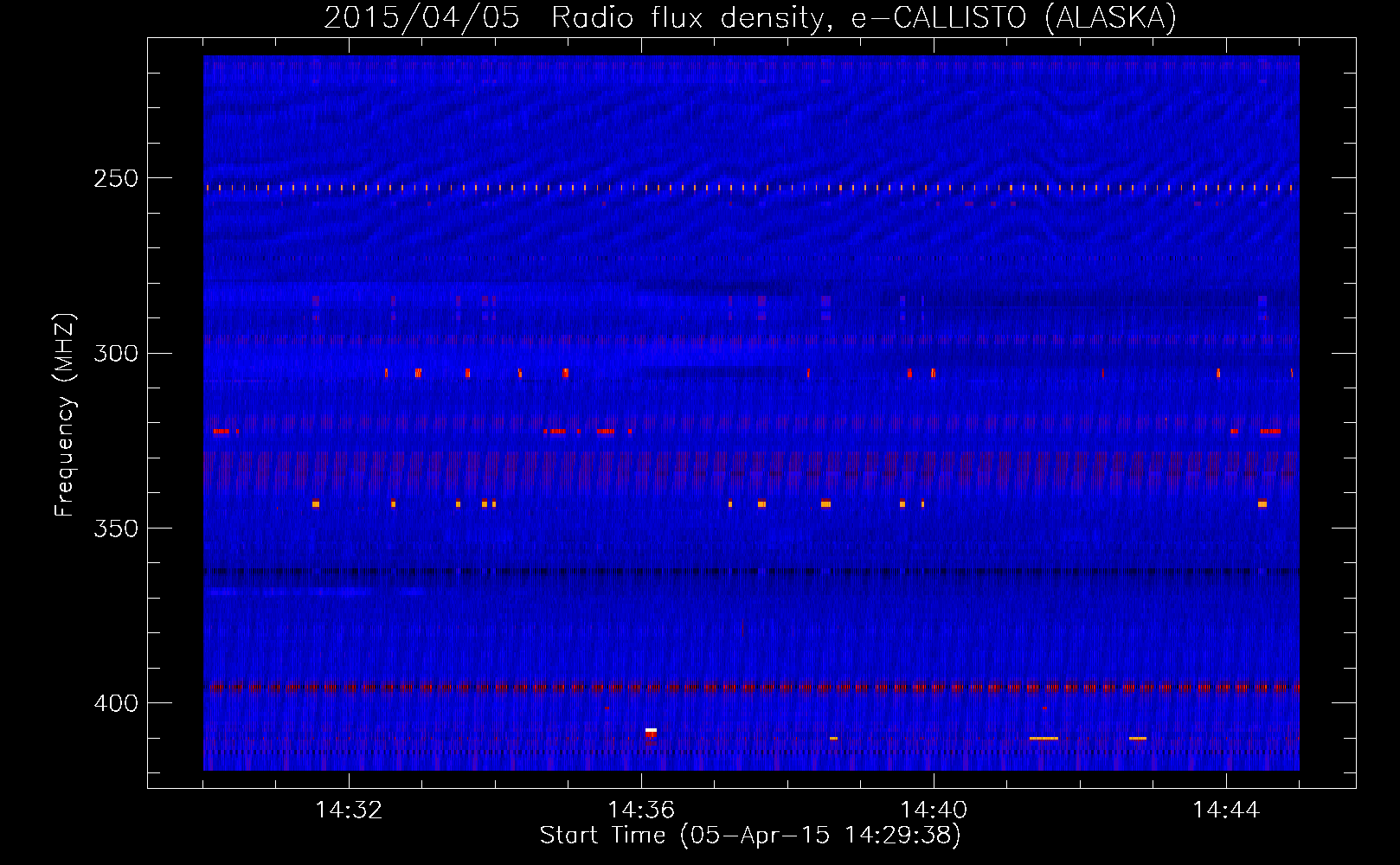Click the 250 frequency tick label

(x=116, y=178)
